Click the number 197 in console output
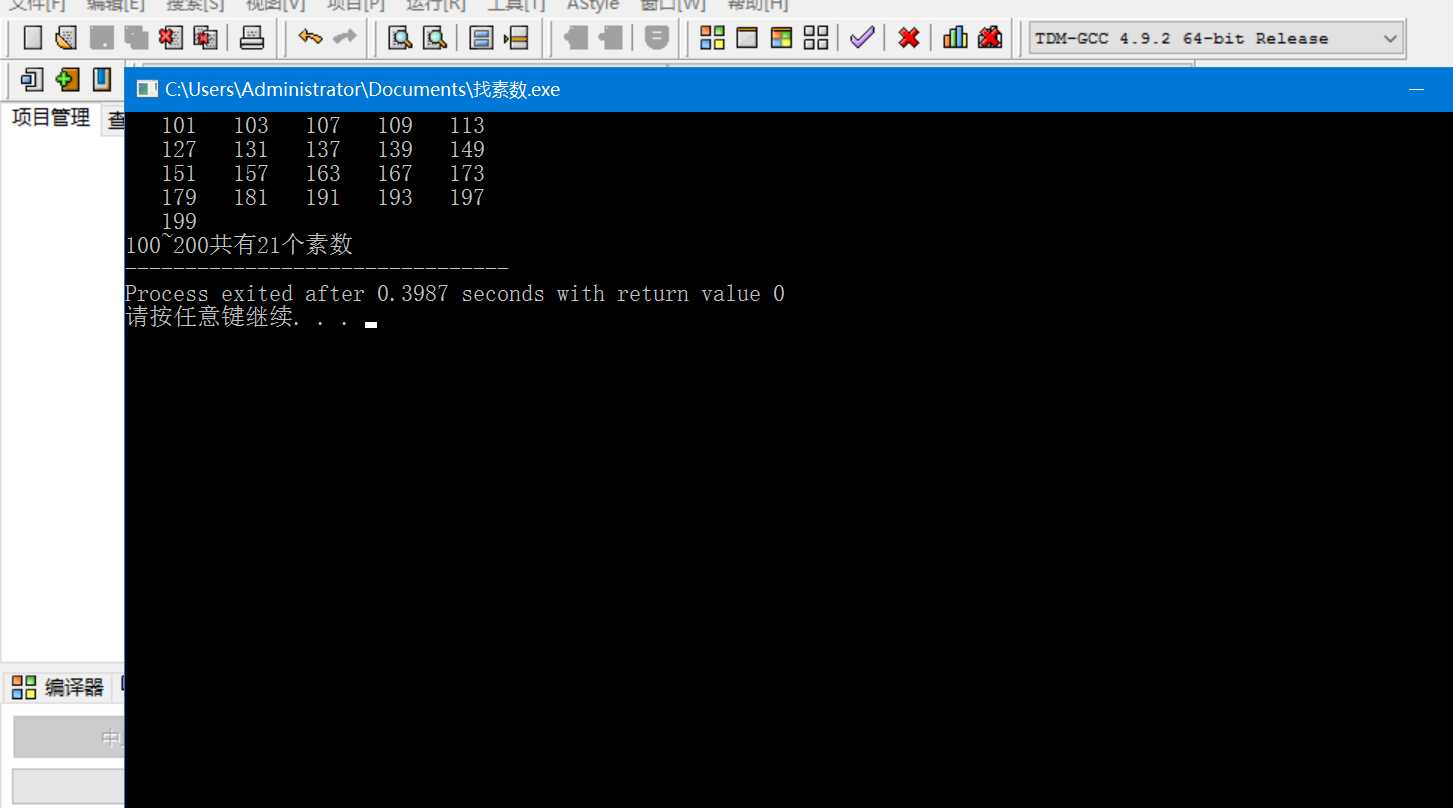 (x=467, y=198)
